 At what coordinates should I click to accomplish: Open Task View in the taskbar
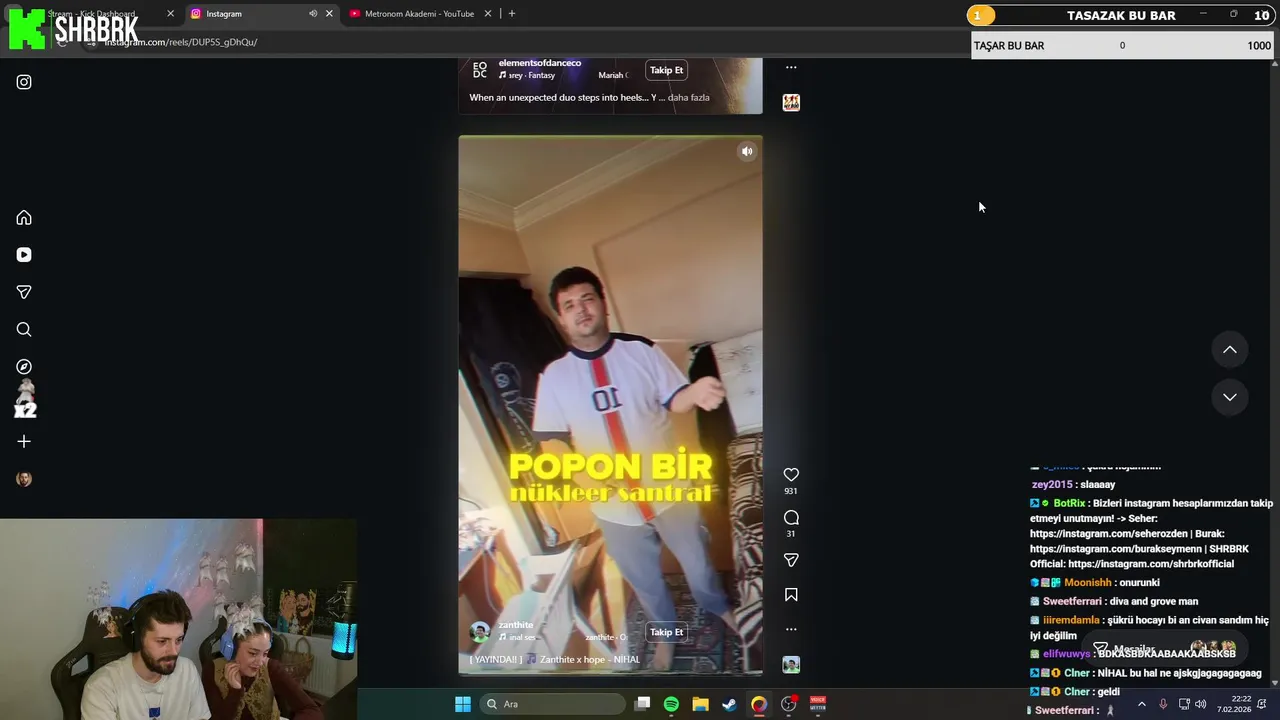pyautogui.click(x=643, y=704)
